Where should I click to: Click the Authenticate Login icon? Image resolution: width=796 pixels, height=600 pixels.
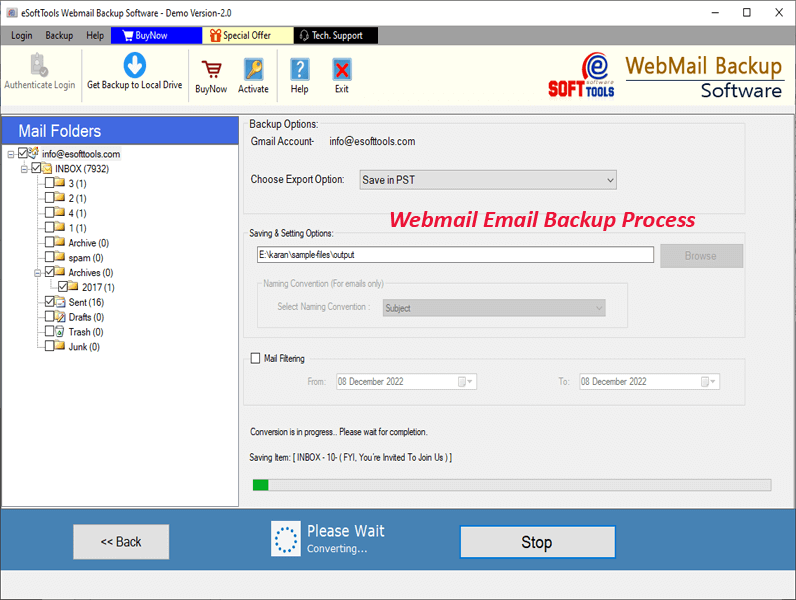click(x=39, y=66)
